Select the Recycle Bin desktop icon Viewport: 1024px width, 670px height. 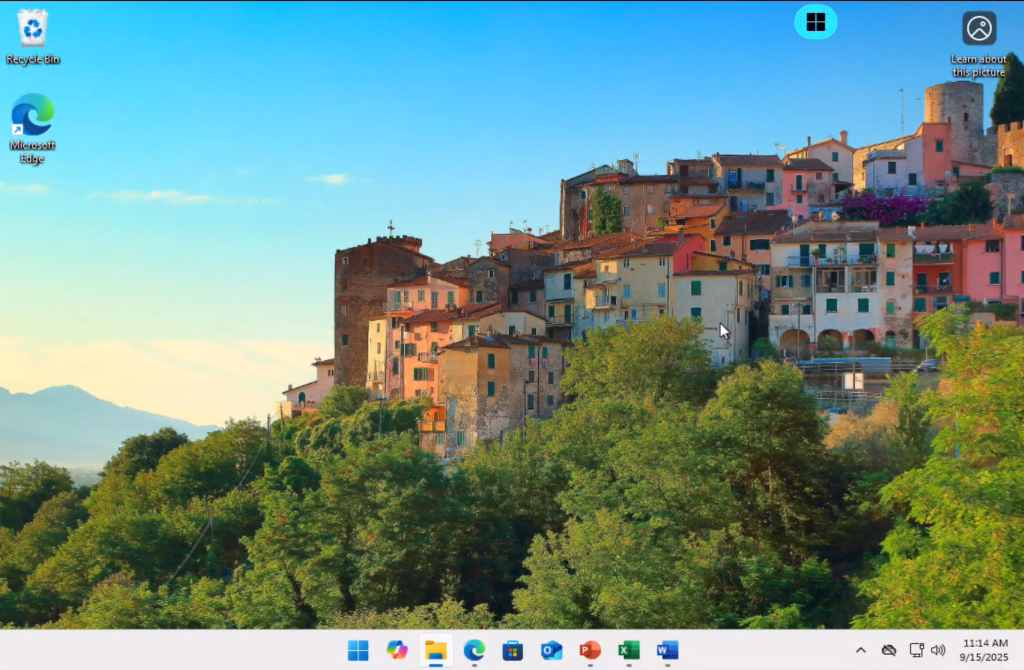point(32,37)
